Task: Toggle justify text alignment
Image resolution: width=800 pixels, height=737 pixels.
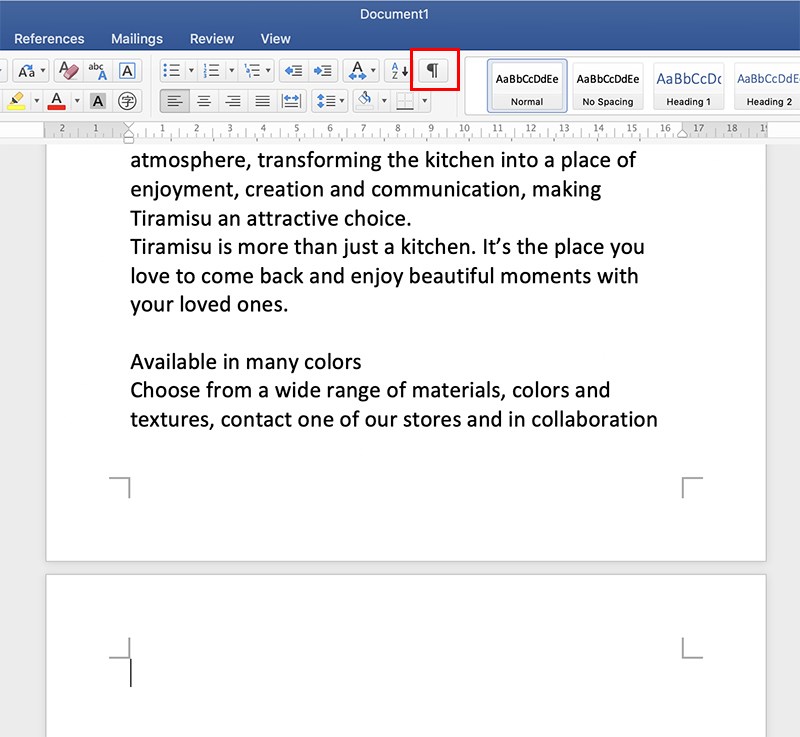Action: click(262, 101)
